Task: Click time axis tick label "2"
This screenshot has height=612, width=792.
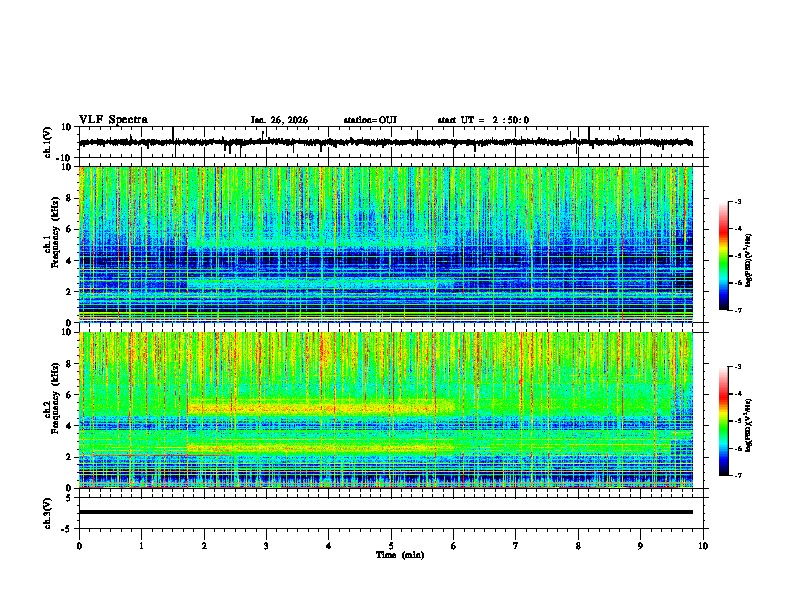Action: (204, 546)
